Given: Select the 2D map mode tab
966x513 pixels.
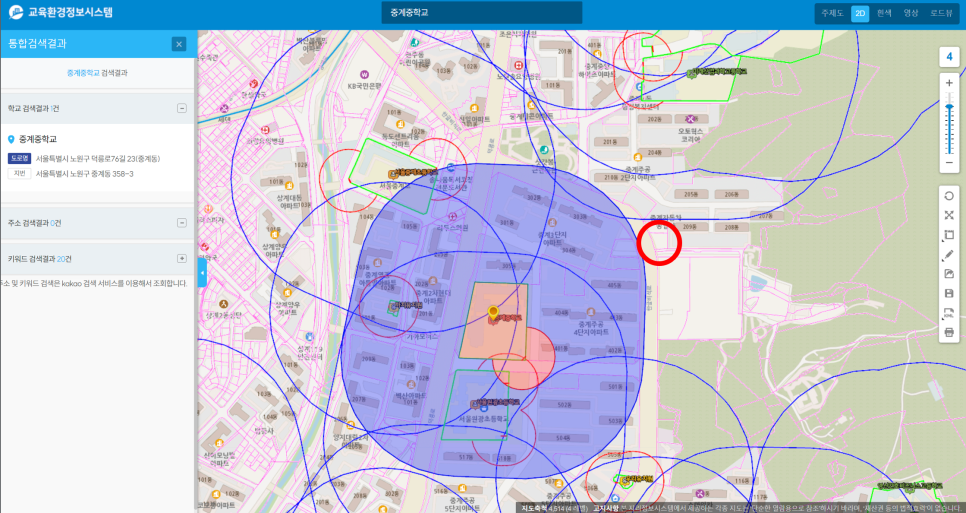Looking at the screenshot, I should click(860, 14).
